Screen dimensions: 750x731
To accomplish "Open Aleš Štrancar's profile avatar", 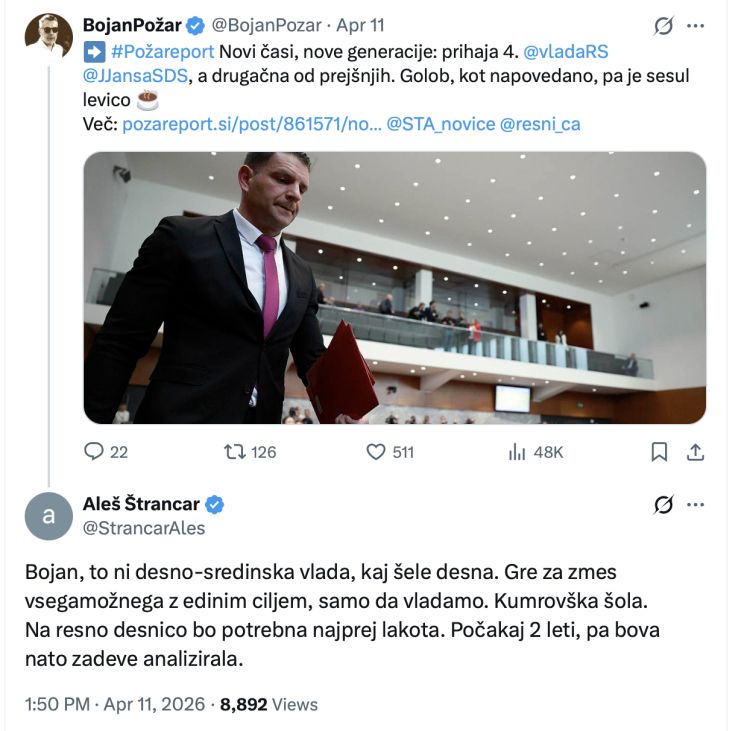I will [x=49, y=516].
